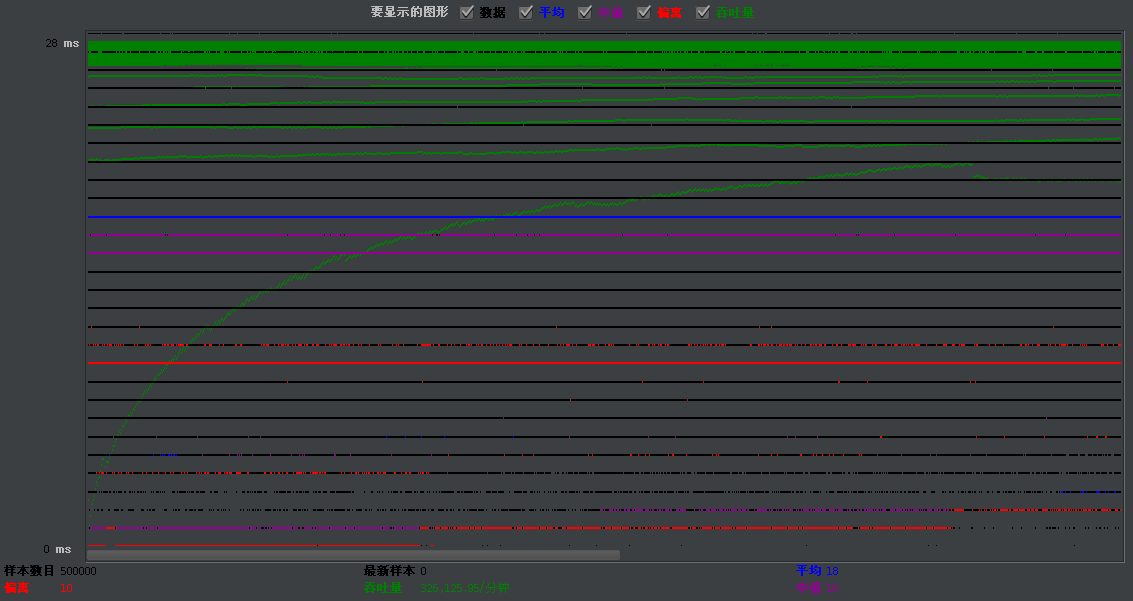Click the 平均 18 readout below the graph

point(817,571)
